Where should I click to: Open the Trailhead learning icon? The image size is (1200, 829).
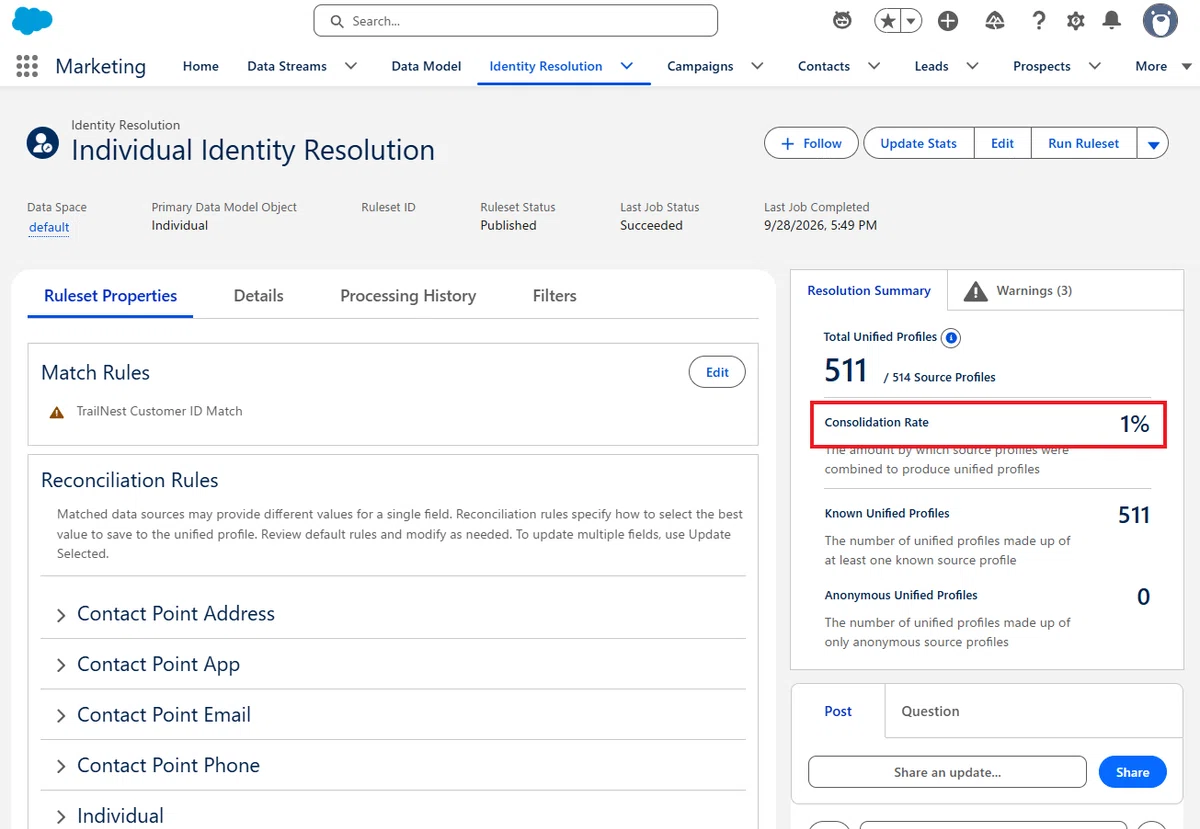(x=995, y=20)
